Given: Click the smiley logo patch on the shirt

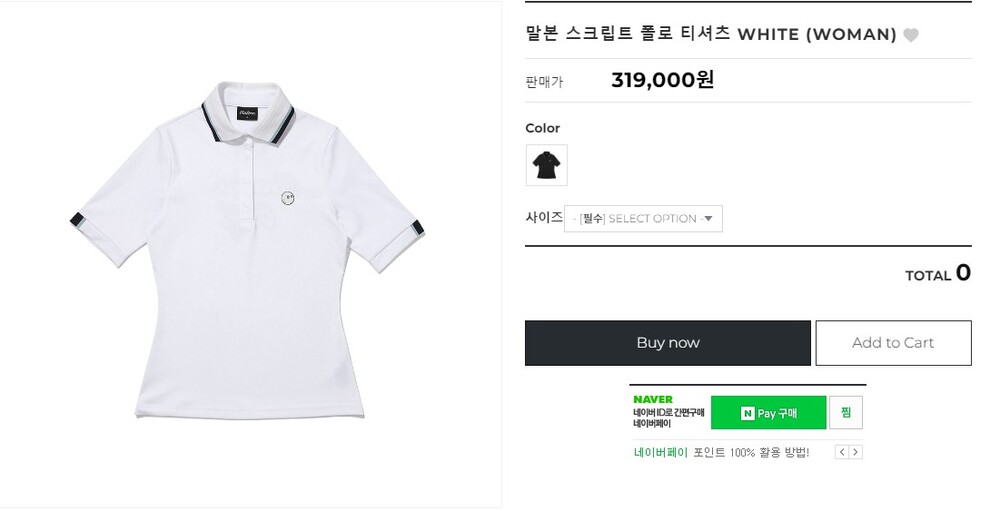Looking at the screenshot, I should 288,197.
